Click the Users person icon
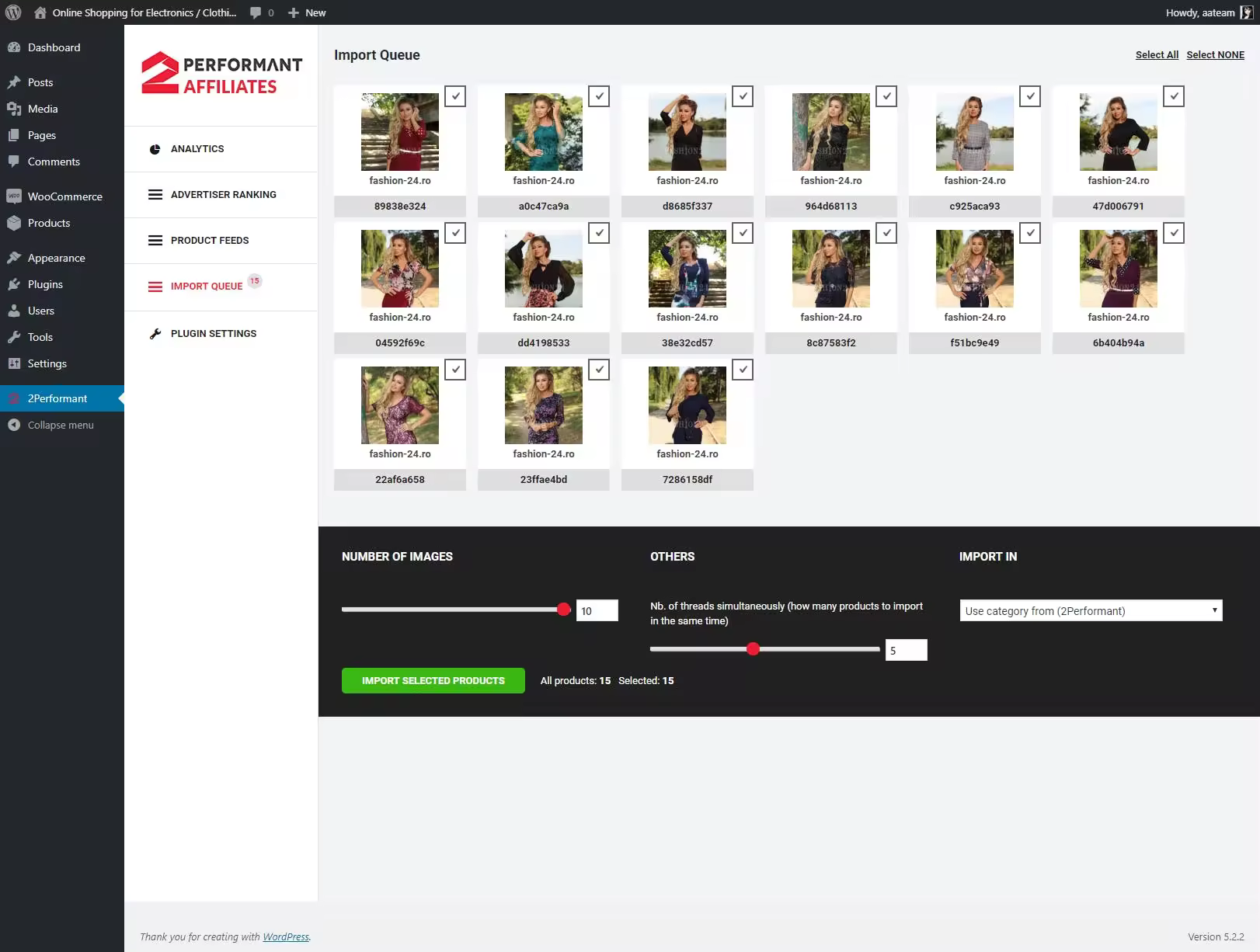Screen dimensions: 1260x952 [x=14, y=311]
